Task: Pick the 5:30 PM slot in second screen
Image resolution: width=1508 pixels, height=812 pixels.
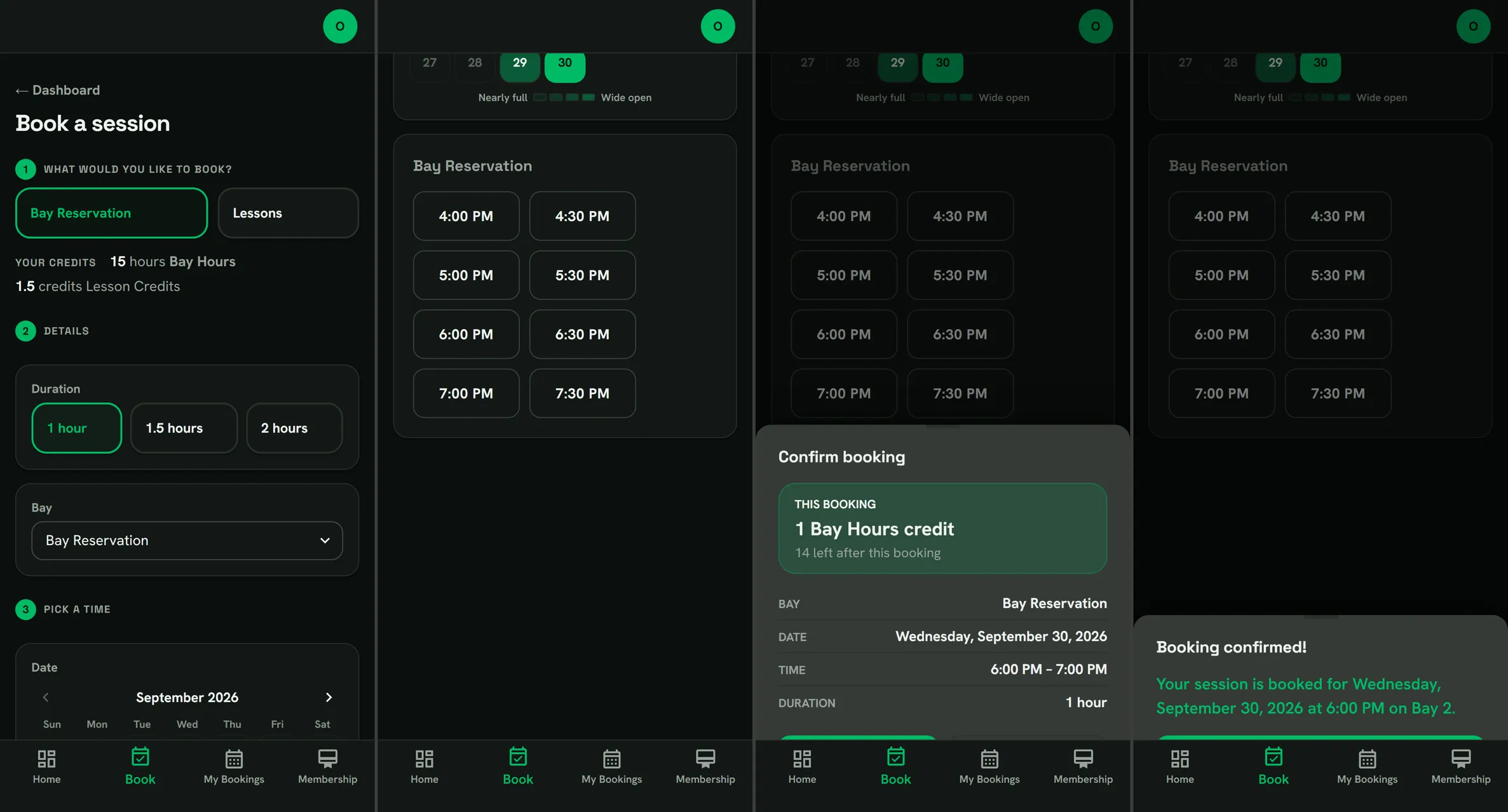Action: 582,275
